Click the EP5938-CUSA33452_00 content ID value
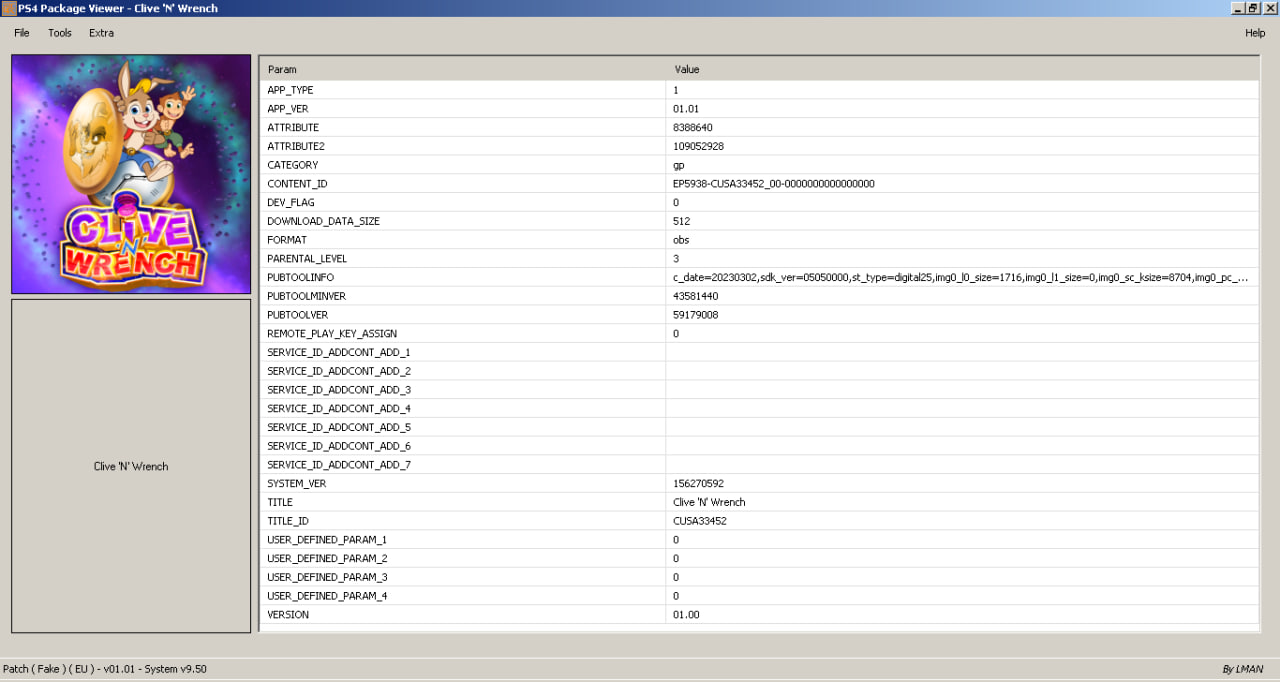Image resolution: width=1280 pixels, height=682 pixels. [774, 184]
